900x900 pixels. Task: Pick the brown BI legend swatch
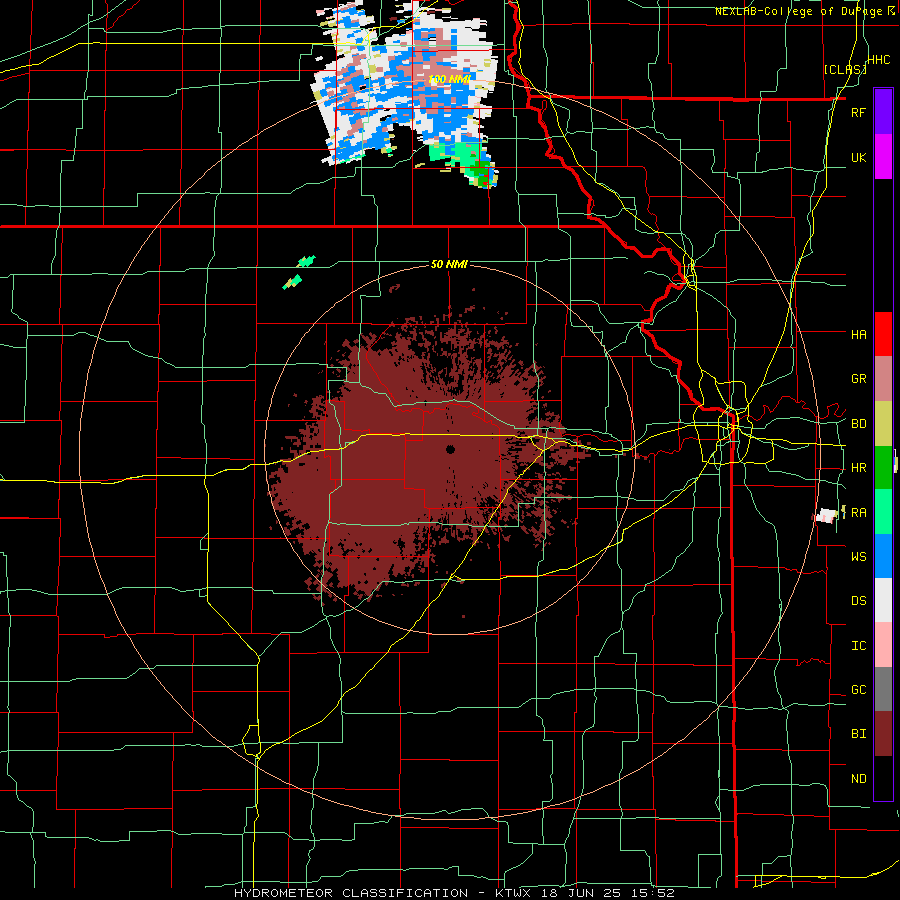click(x=883, y=734)
